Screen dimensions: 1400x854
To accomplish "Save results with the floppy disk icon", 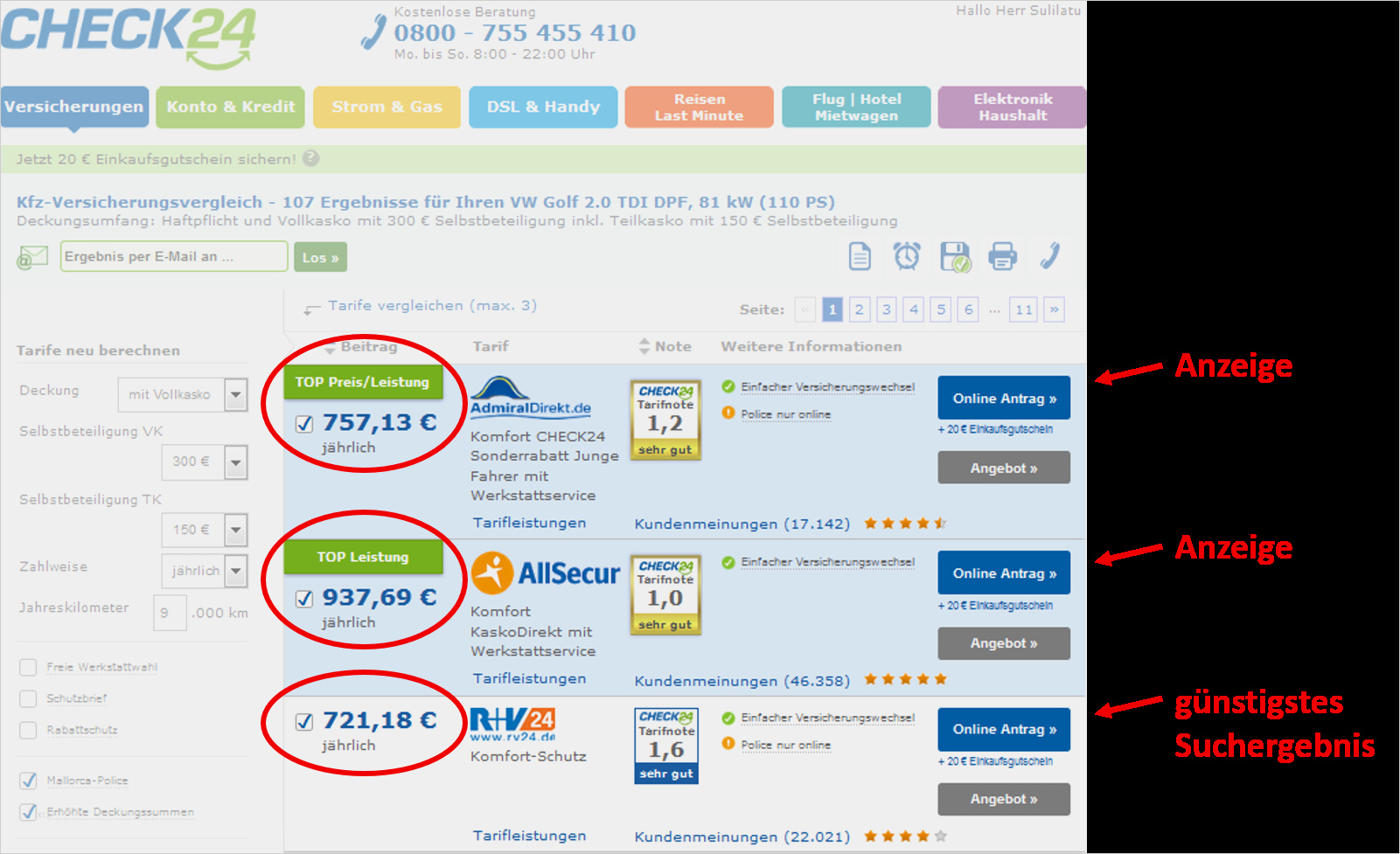I will pos(955,257).
